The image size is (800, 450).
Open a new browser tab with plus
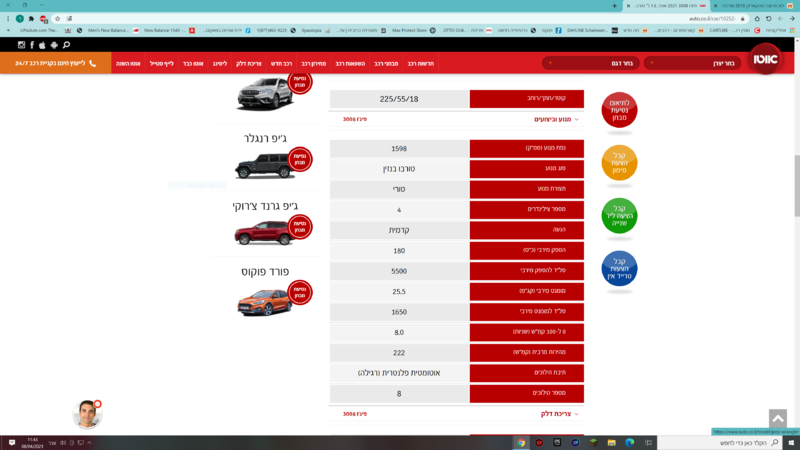point(614,6)
